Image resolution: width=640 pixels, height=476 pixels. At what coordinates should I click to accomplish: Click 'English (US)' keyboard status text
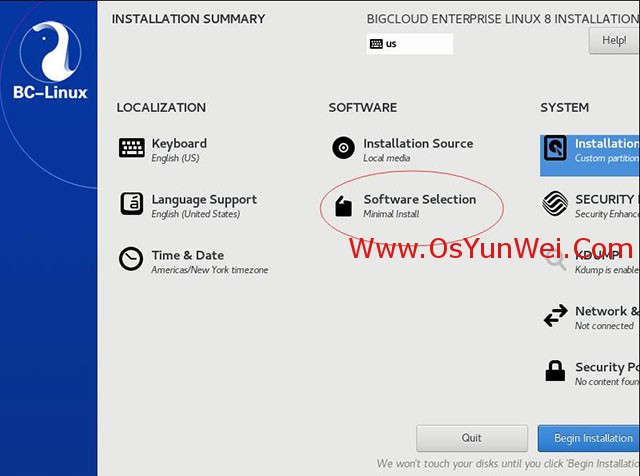point(176,158)
